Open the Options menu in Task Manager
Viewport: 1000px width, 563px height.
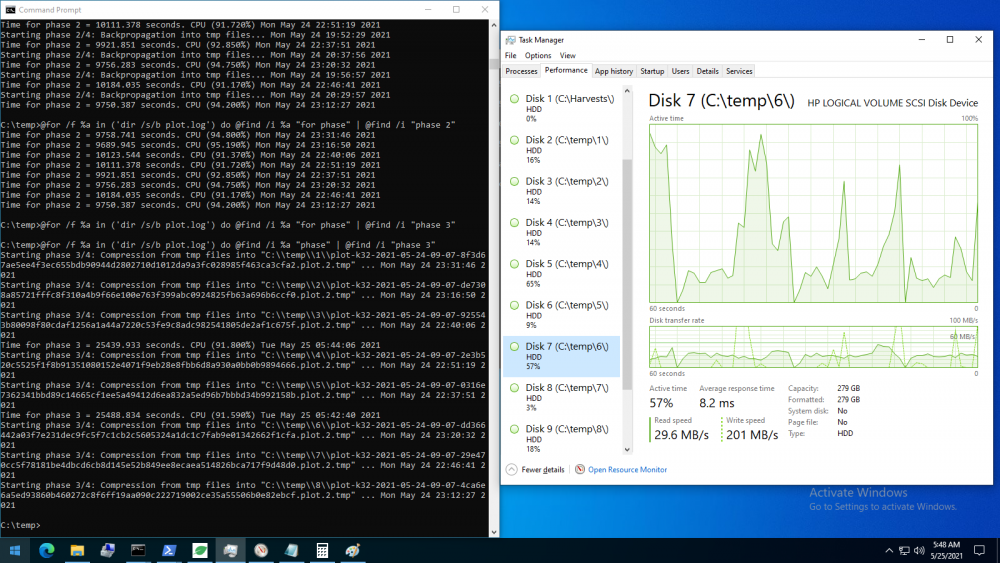point(538,55)
